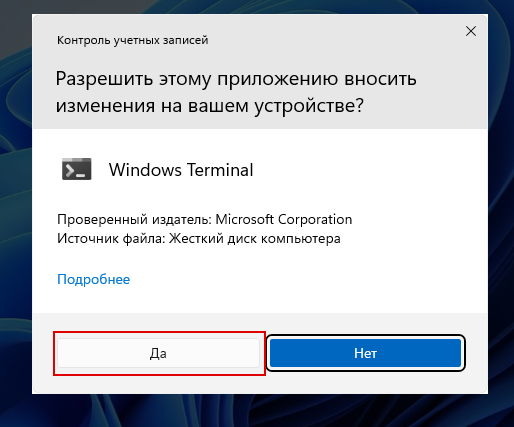The height and width of the screenshot is (427, 514).
Task: Click the Да button to allow changes
Action: click(158, 353)
